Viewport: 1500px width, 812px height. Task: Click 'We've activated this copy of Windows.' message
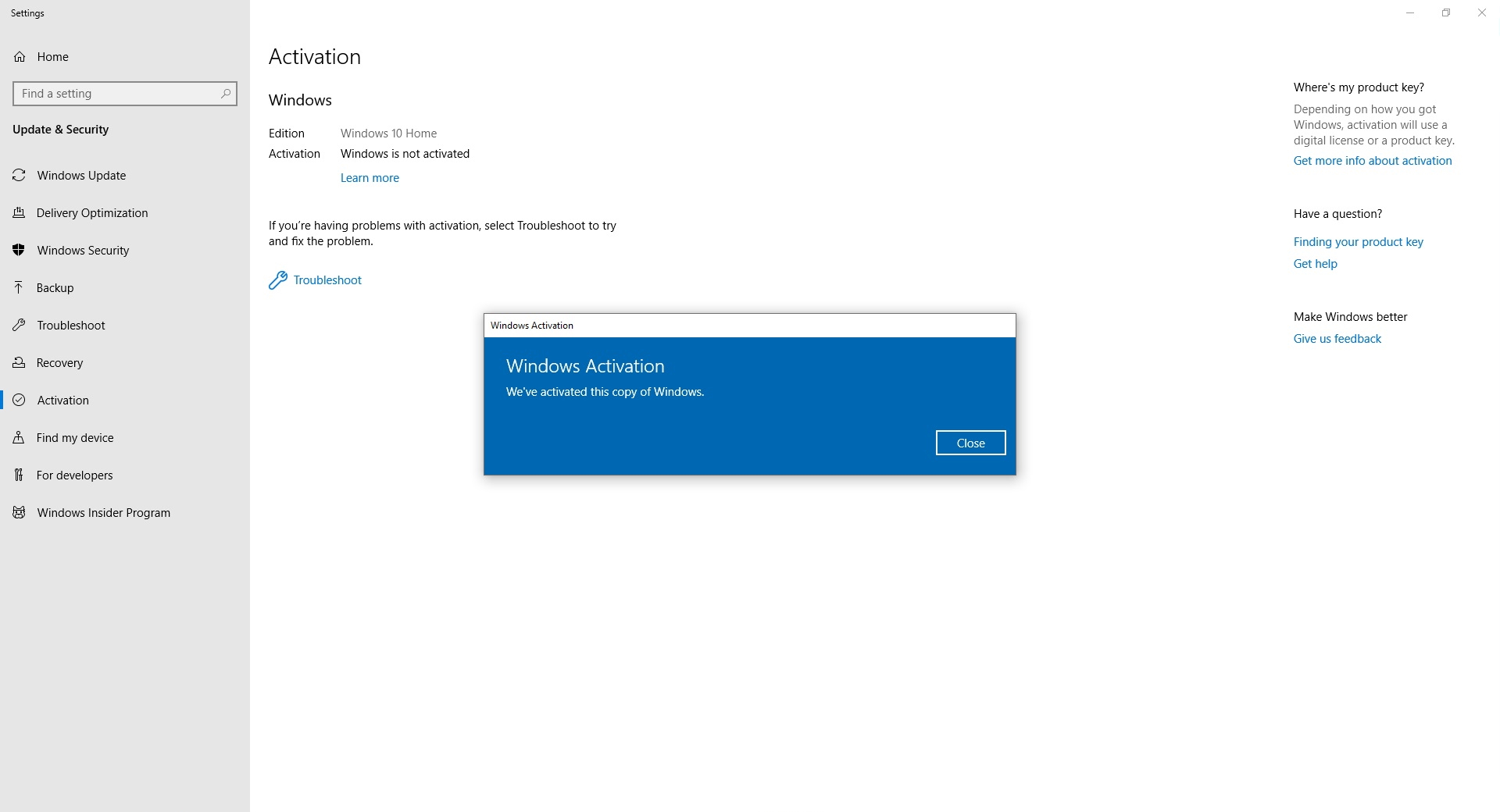coord(605,392)
